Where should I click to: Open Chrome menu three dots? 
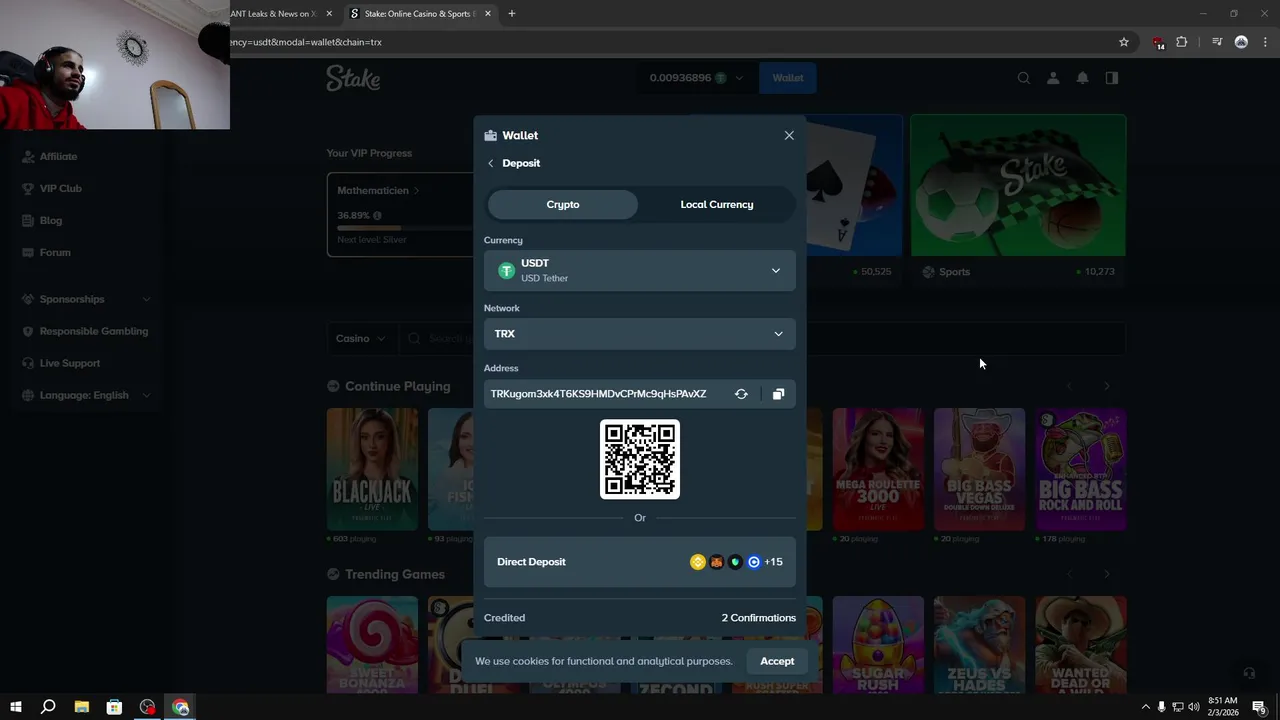pos(1264,42)
